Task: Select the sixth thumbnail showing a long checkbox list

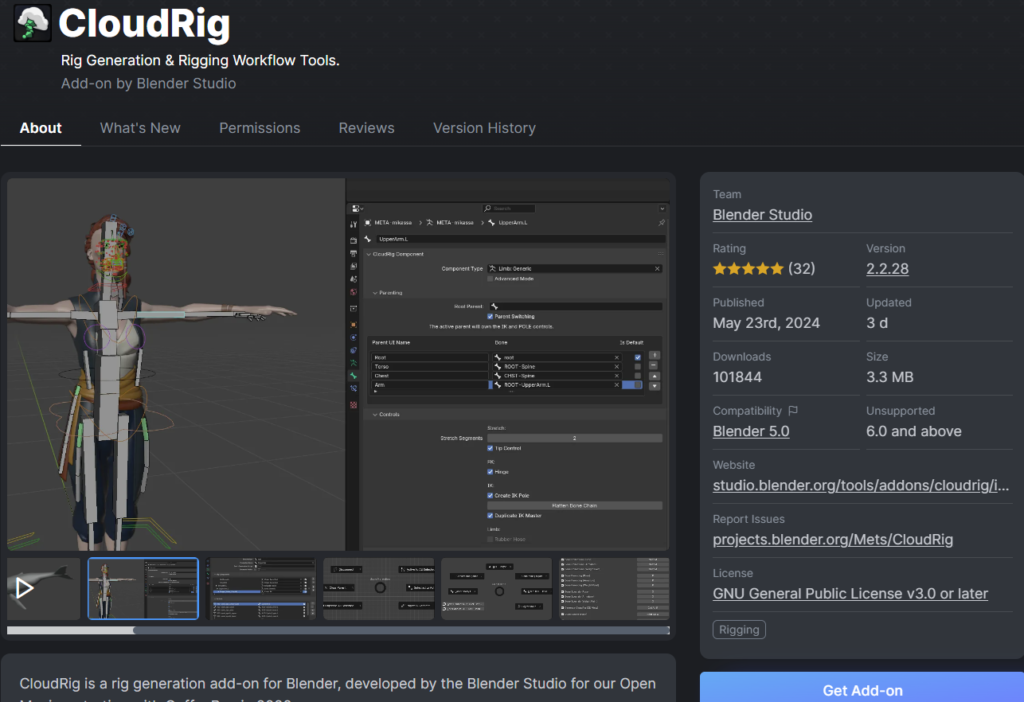Action: tap(615, 588)
